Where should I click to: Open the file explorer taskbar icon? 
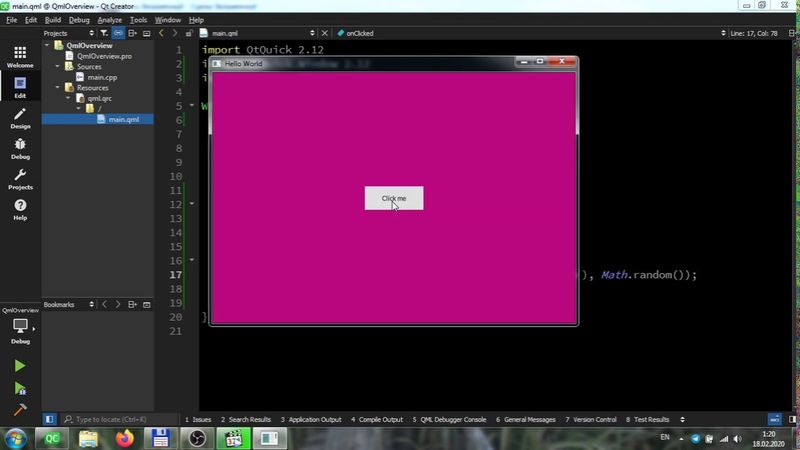pos(88,438)
